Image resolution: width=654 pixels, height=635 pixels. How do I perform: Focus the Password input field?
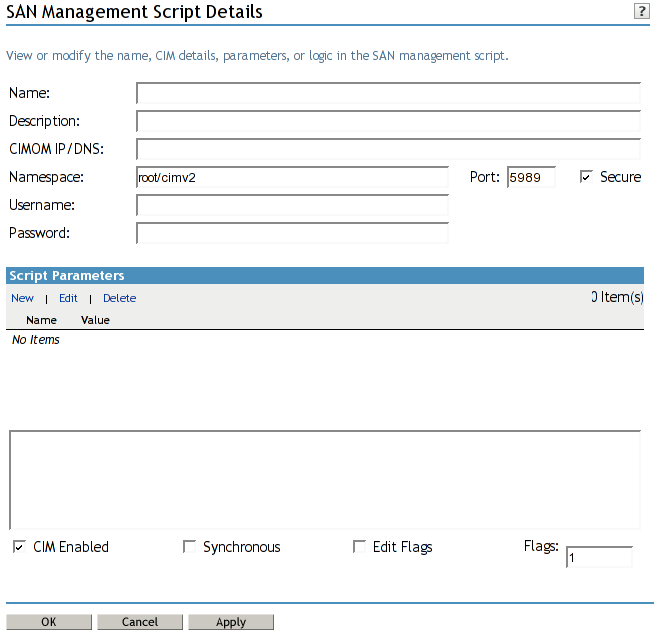(292, 234)
